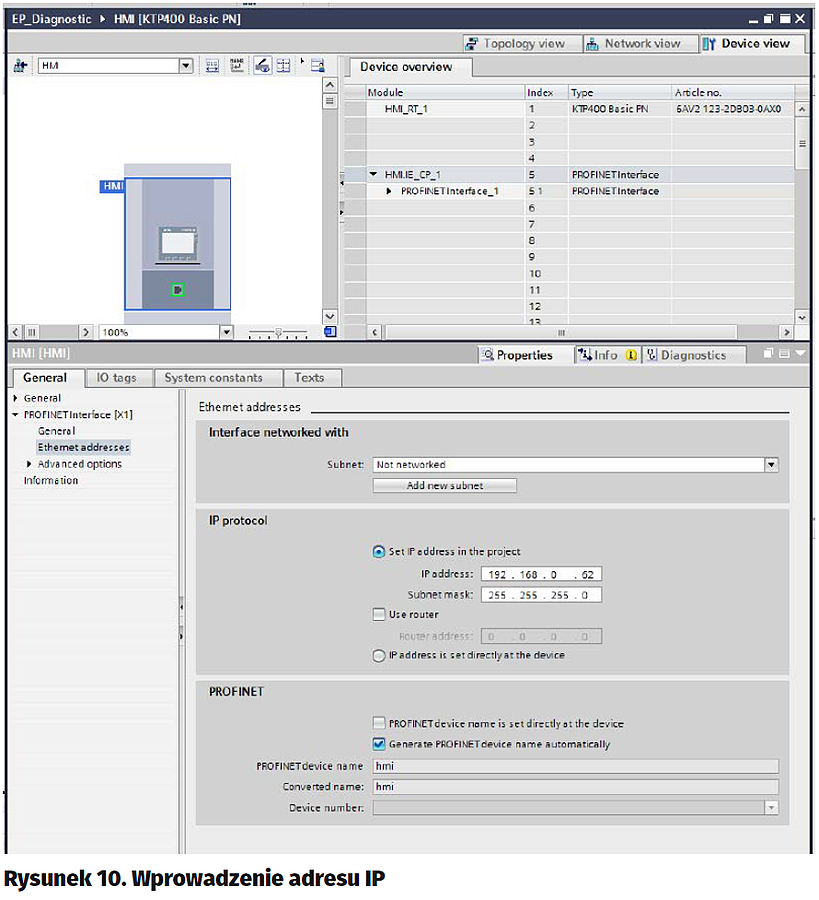Open the Subnet dropdown list
819x900 pixels.
(771, 465)
